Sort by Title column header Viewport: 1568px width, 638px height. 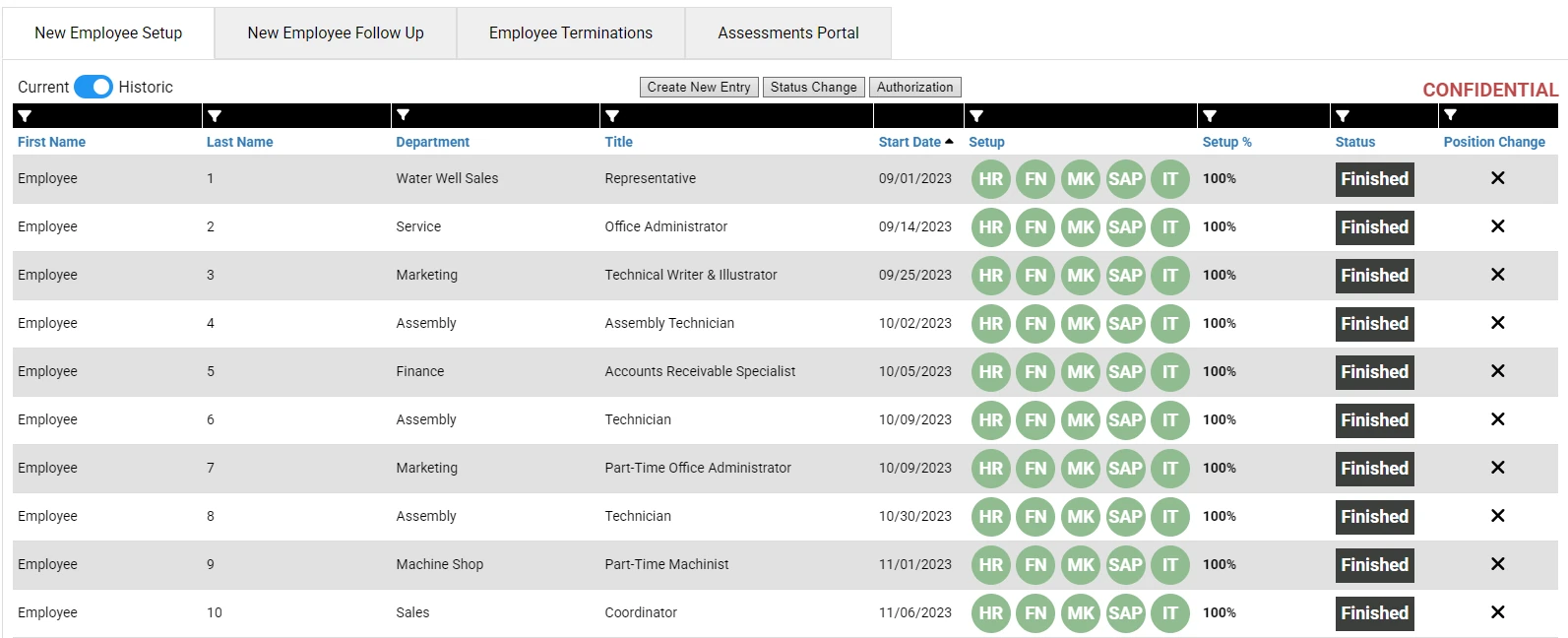click(x=619, y=142)
